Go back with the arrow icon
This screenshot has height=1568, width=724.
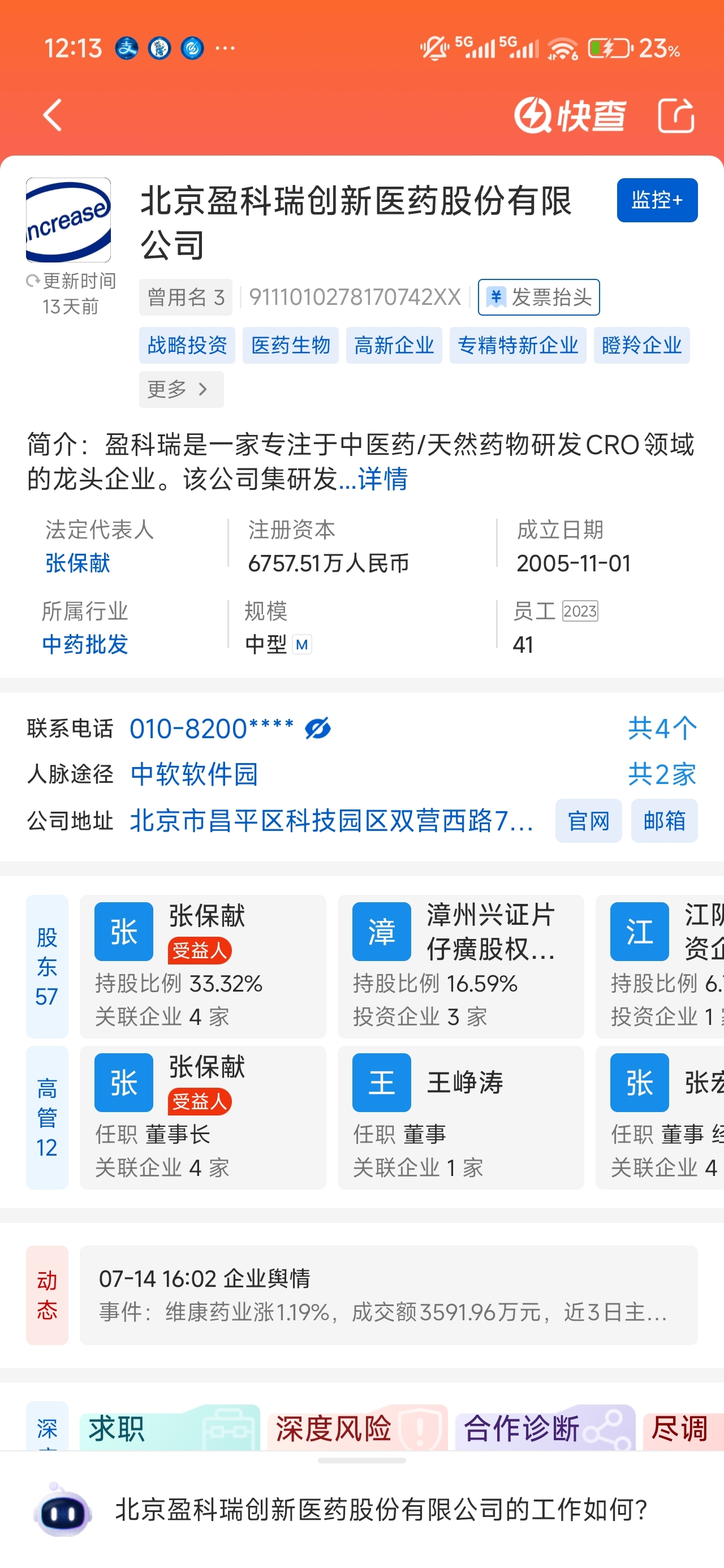(53, 115)
